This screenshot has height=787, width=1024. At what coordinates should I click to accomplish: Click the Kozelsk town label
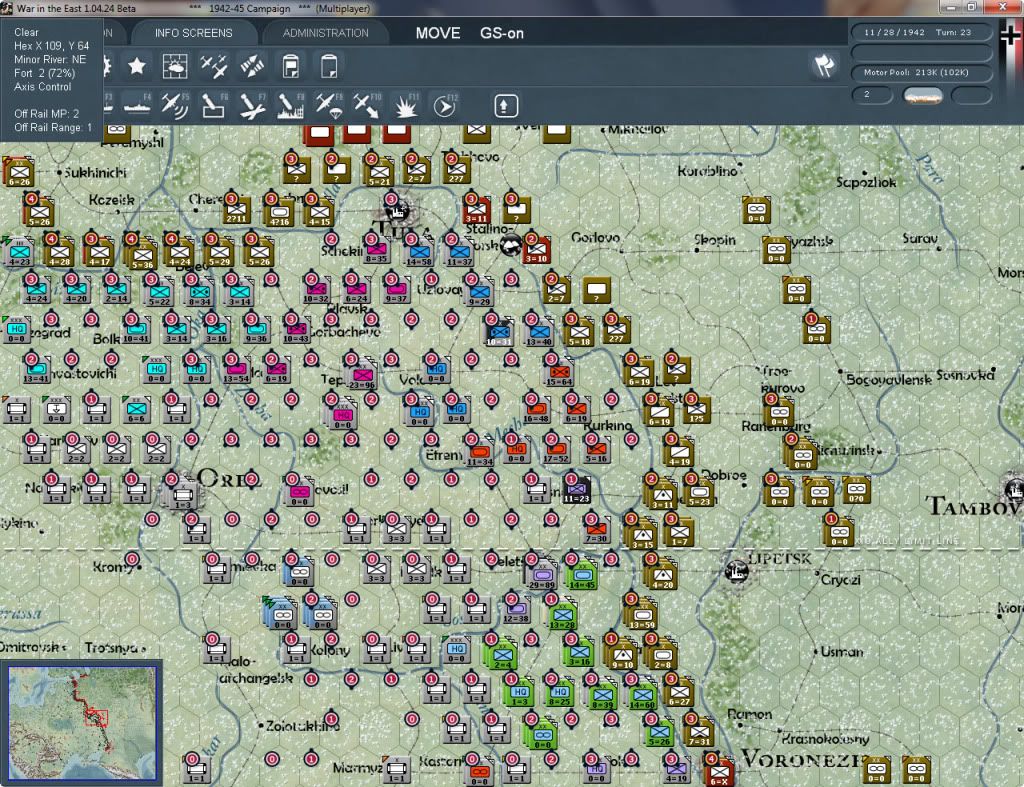coord(112,200)
